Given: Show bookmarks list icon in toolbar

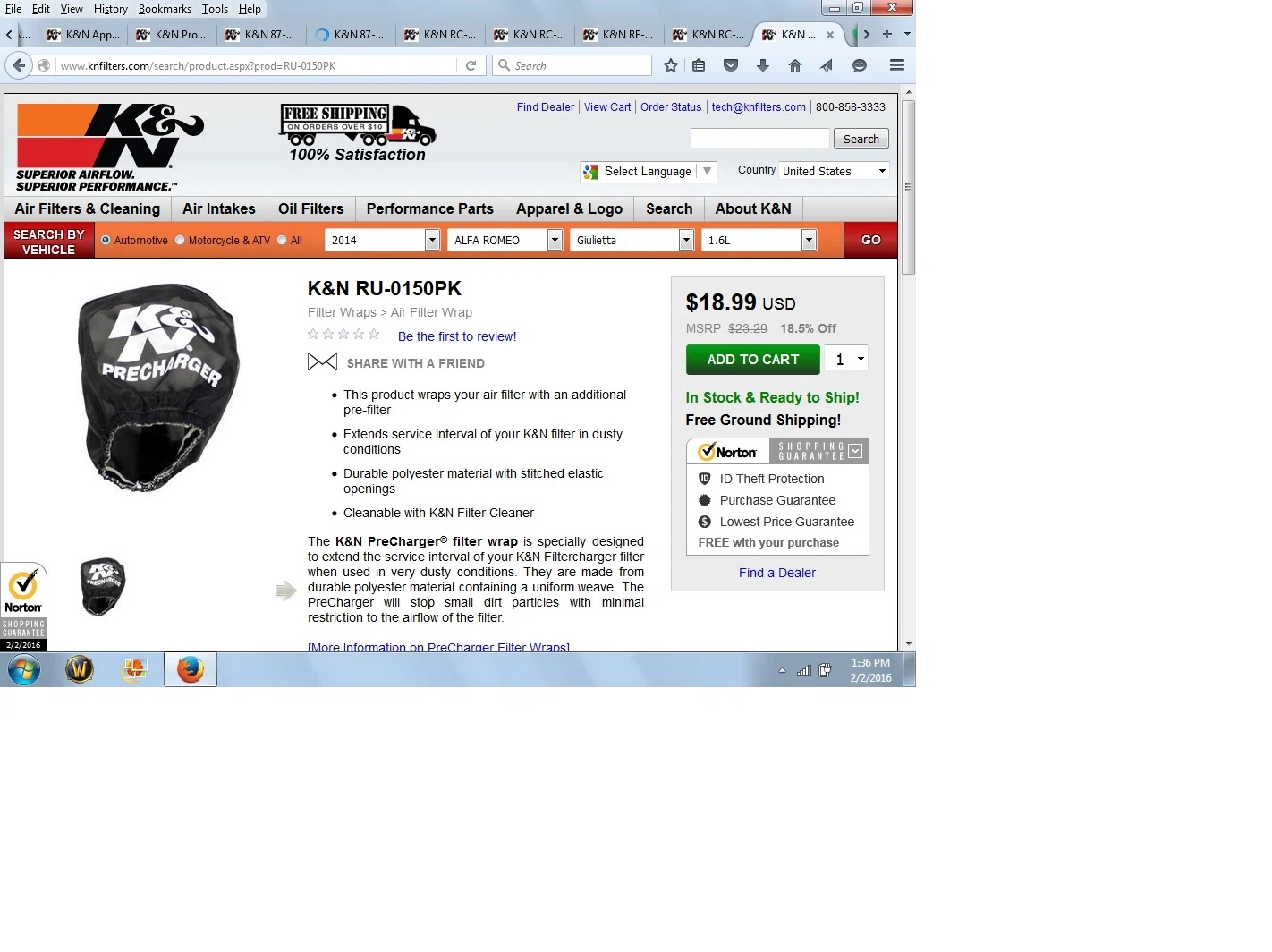Looking at the screenshot, I should click(699, 65).
